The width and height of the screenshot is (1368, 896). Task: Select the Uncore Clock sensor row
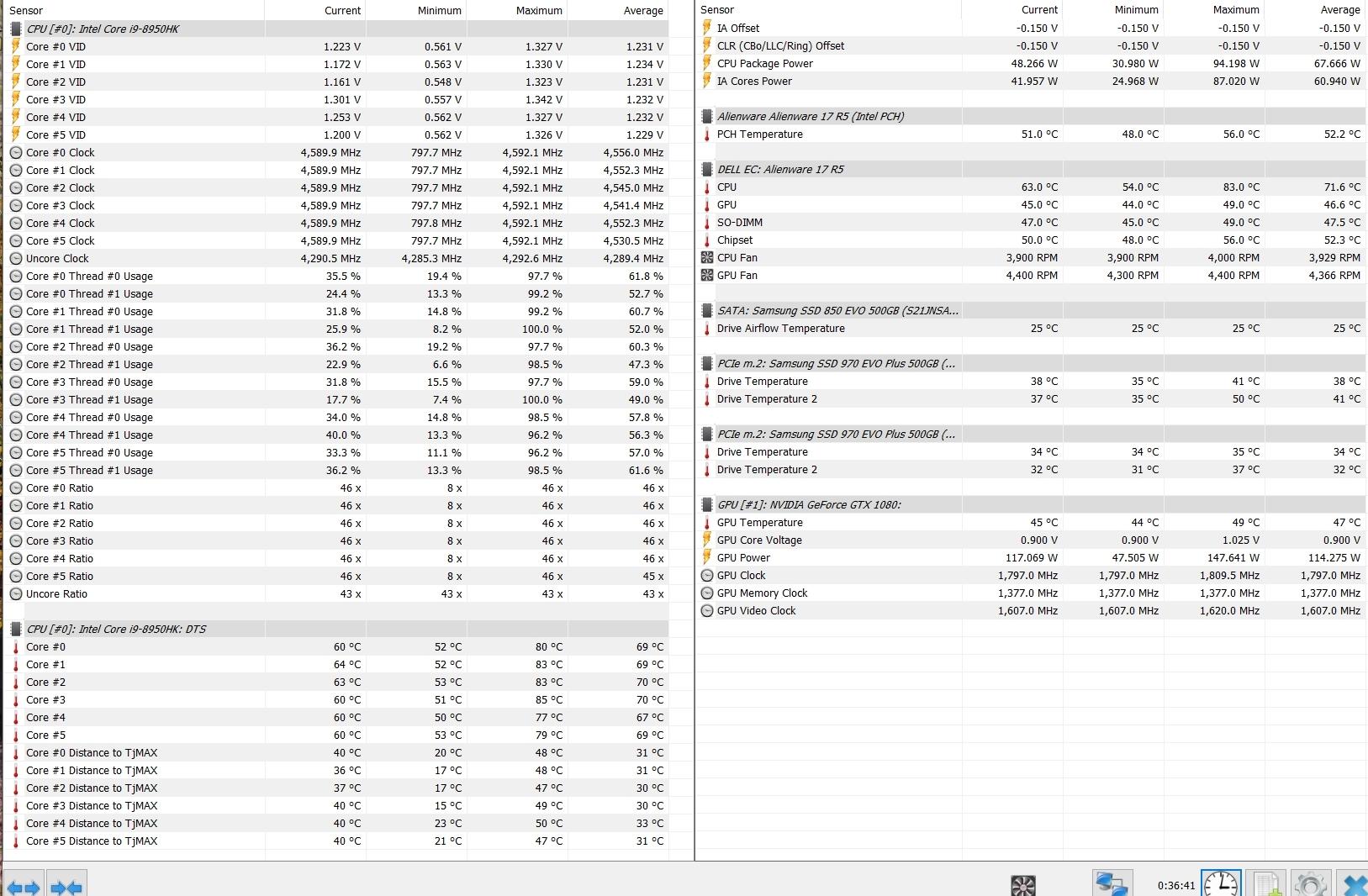[x=57, y=259]
